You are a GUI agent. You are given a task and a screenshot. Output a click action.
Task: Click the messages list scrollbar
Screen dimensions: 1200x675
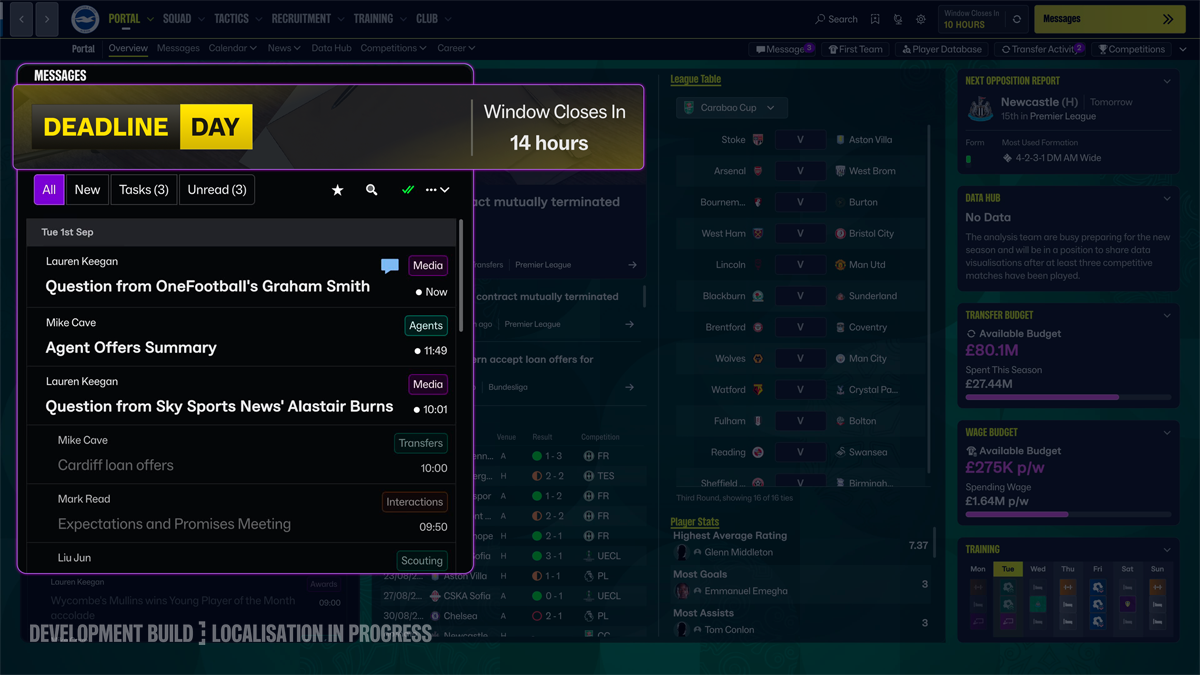461,275
